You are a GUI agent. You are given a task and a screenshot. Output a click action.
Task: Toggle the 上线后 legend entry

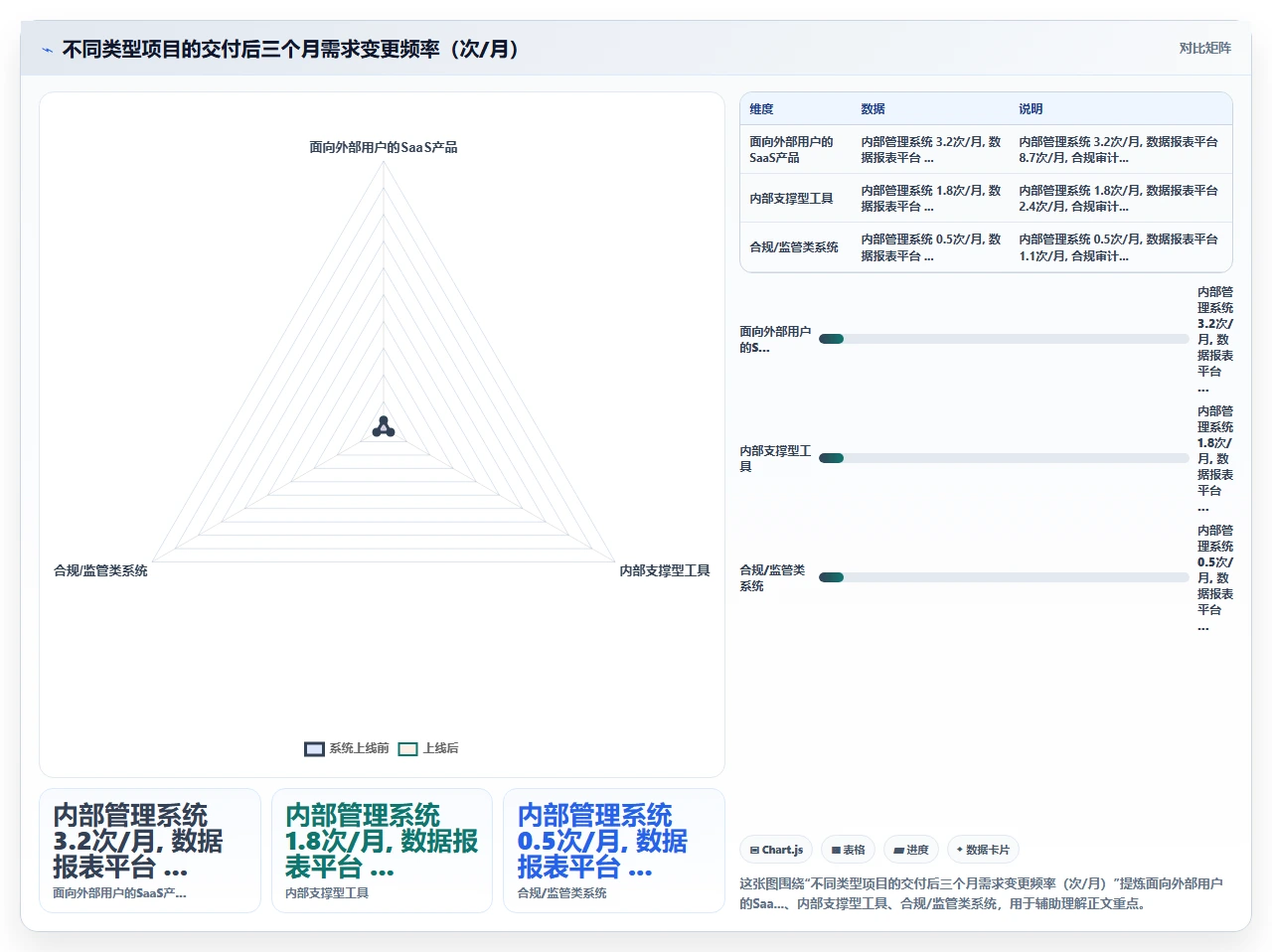click(428, 748)
